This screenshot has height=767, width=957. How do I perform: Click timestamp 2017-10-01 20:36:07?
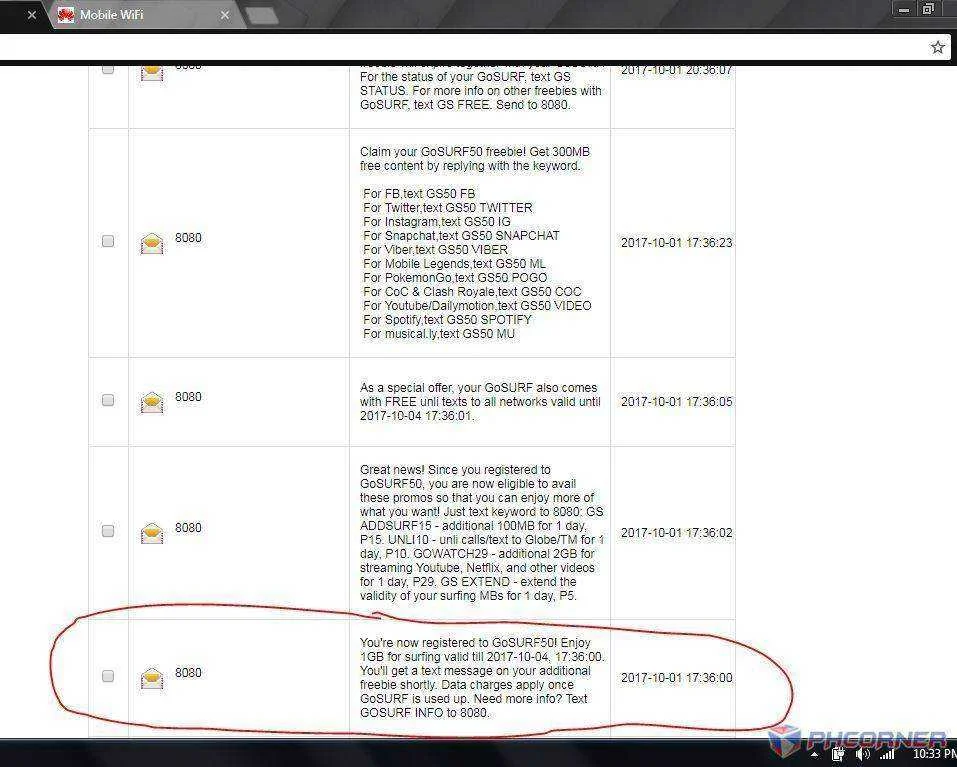[676, 70]
